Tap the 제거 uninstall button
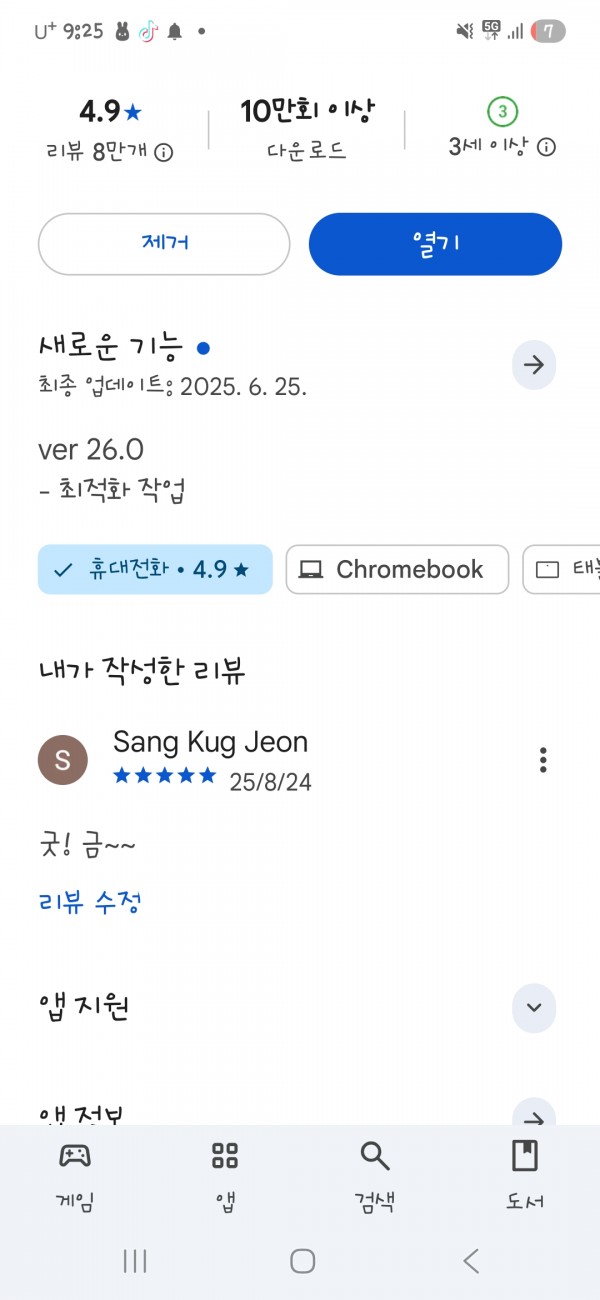This screenshot has width=600, height=1300. pos(164,244)
